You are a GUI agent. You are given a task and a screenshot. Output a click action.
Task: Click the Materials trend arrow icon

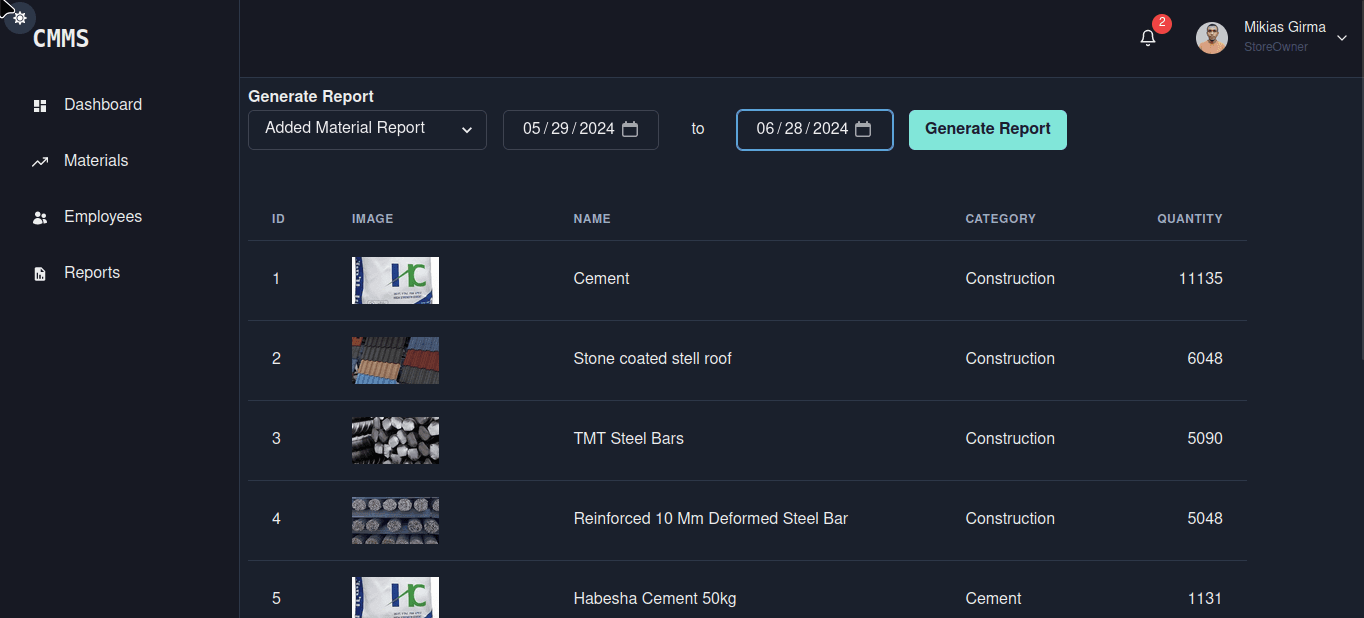pyautogui.click(x=40, y=161)
